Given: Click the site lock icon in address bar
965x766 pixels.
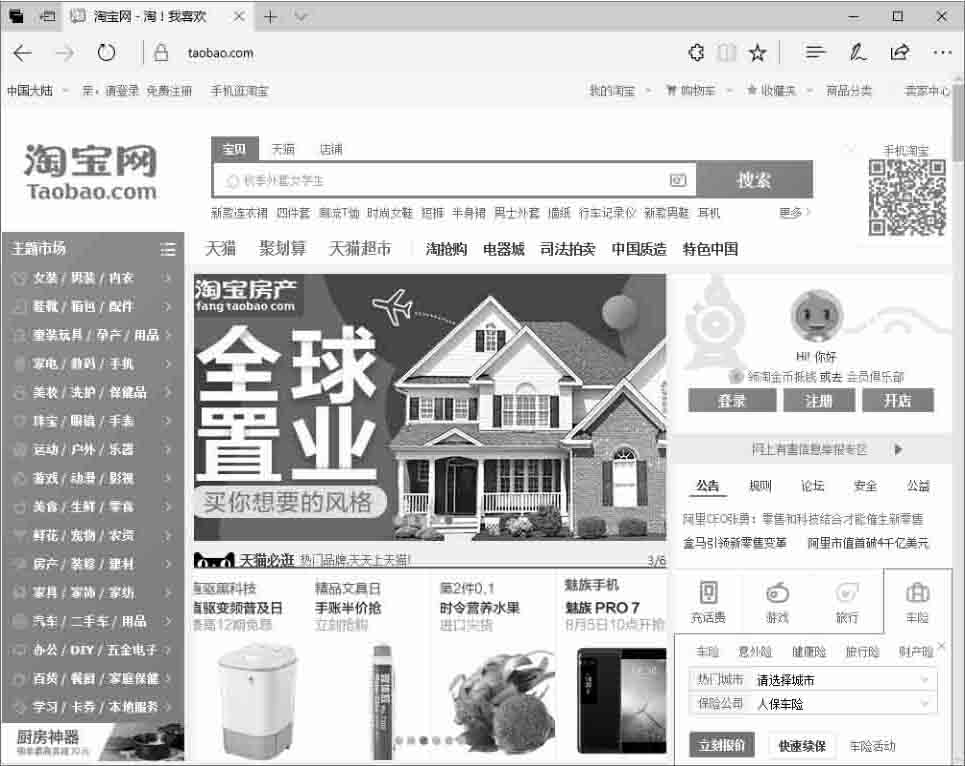Looking at the screenshot, I should [161, 52].
